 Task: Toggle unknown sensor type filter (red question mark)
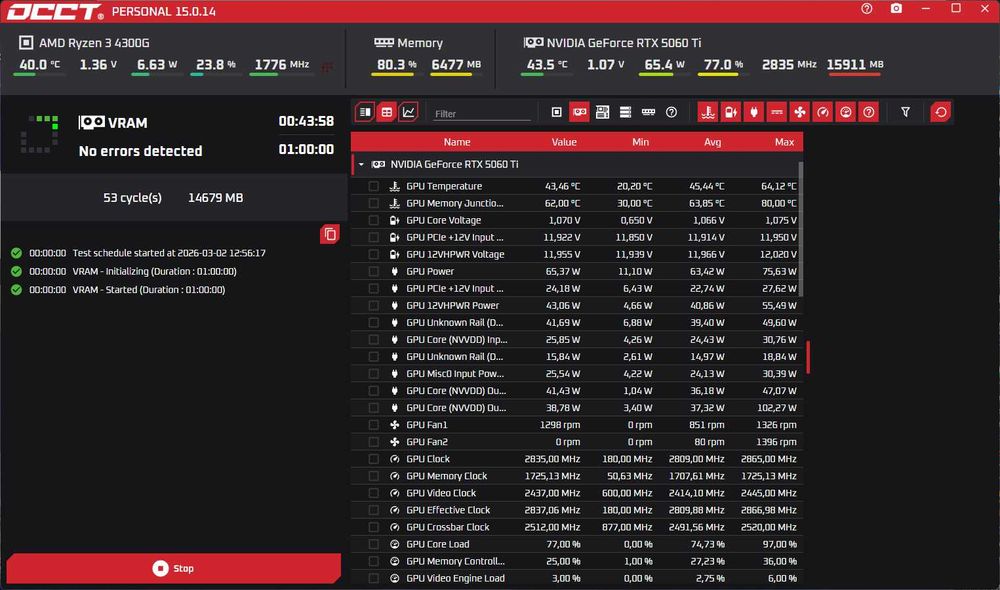pos(869,112)
